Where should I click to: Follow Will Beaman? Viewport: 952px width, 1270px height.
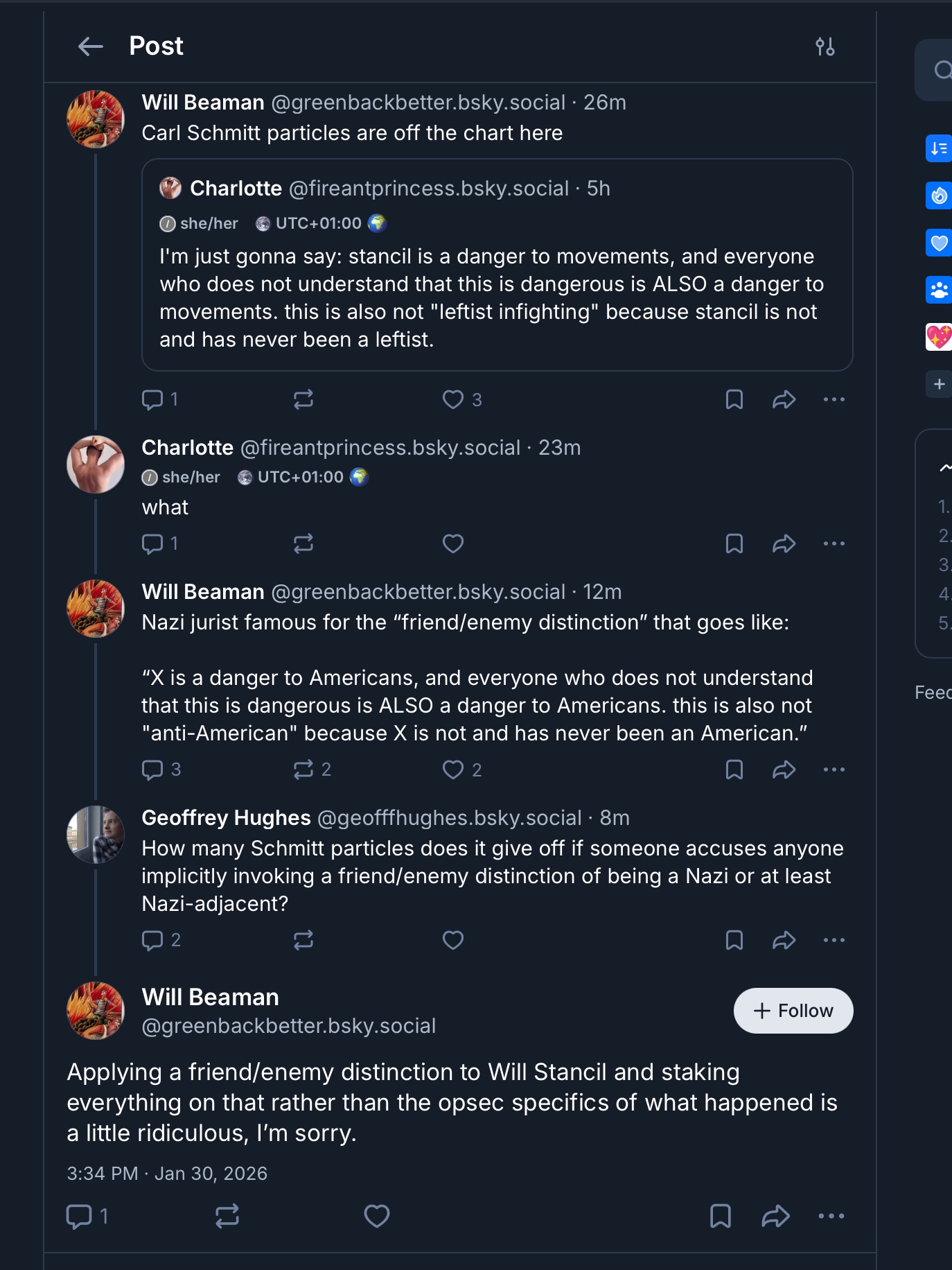[x=793, y=1011]
